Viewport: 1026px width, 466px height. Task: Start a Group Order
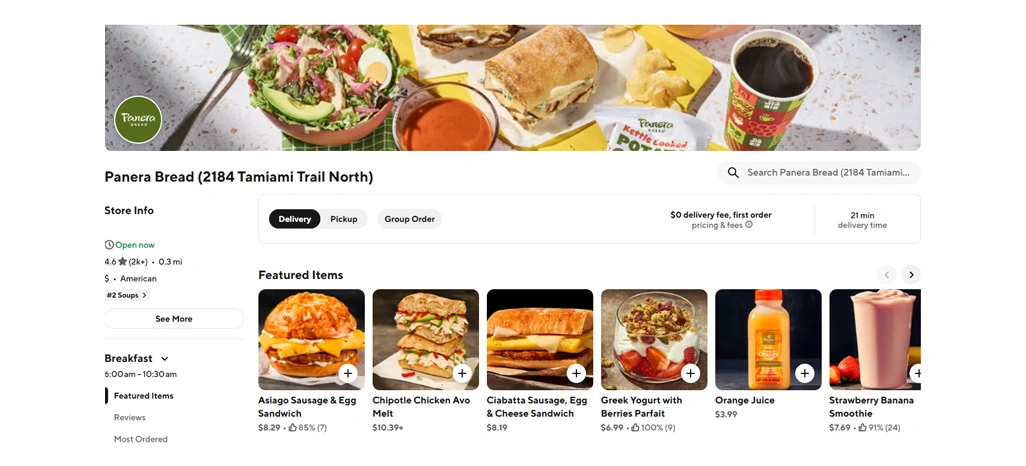point(410,219)
